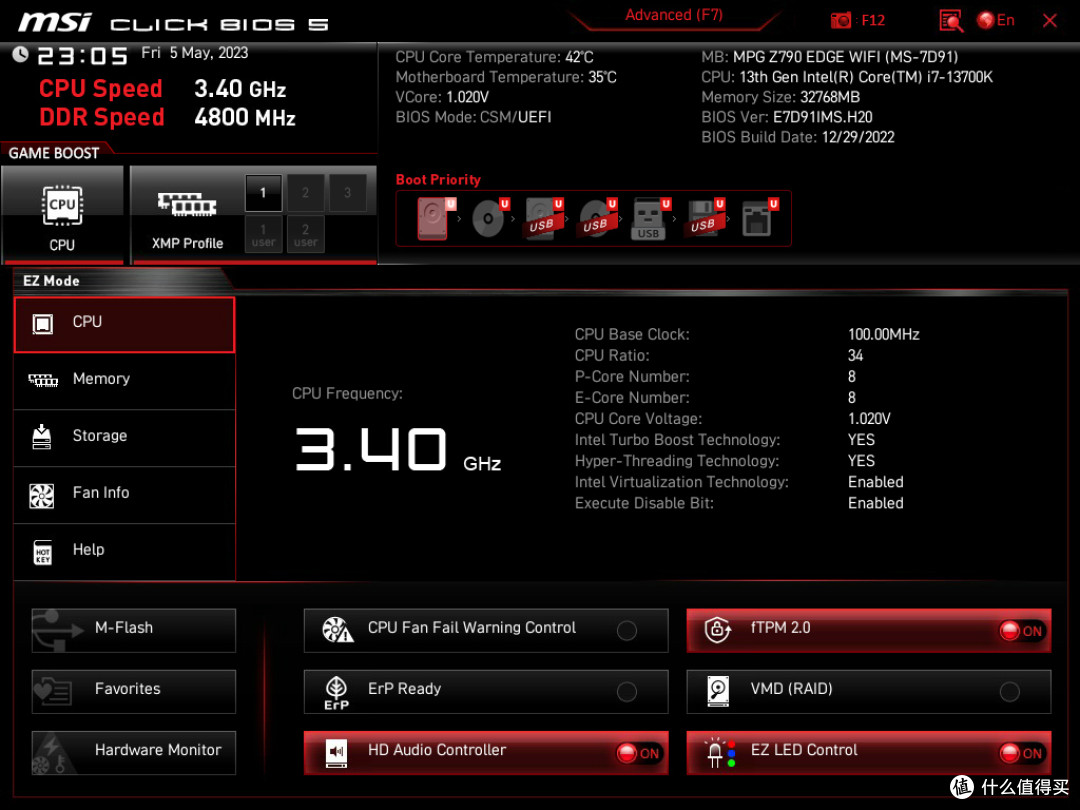Open M-Flash utility
Screen dimensions: 1080x810
tap(134, 630)
